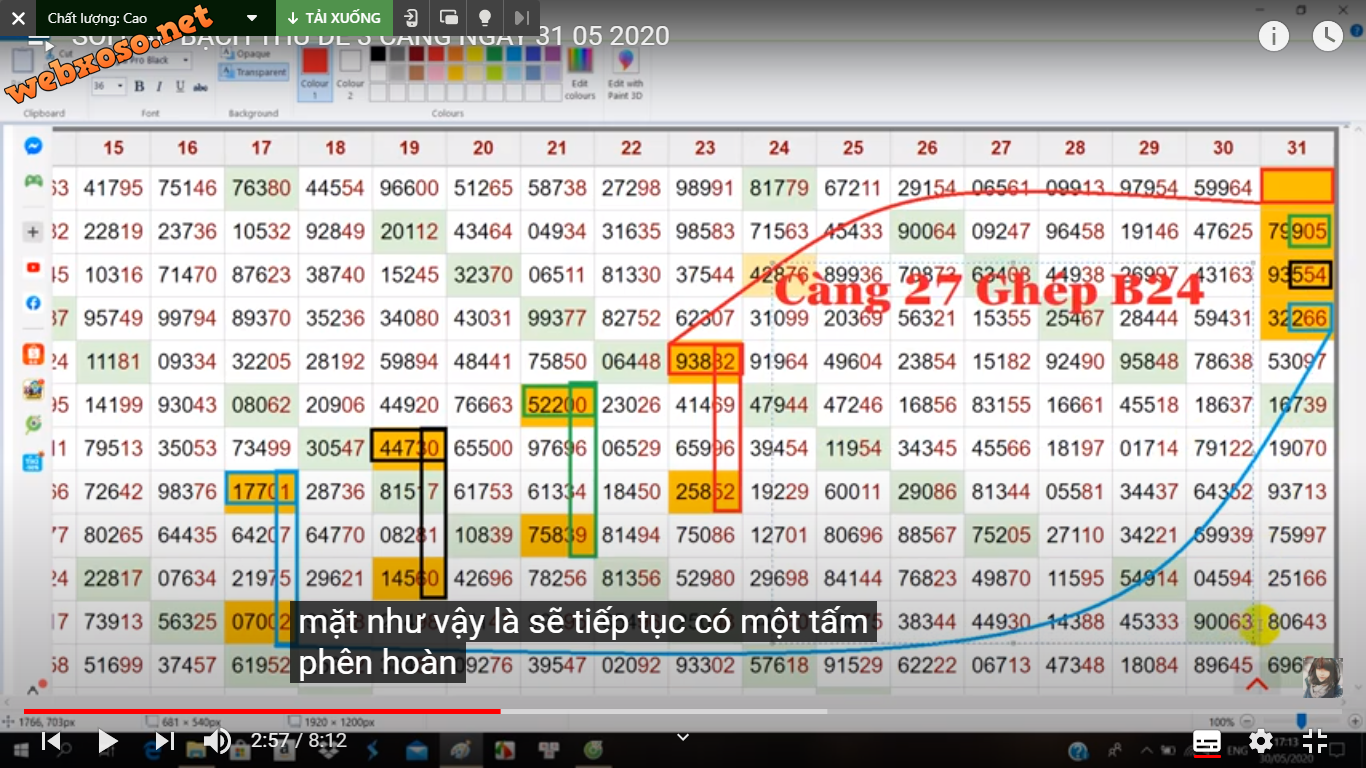The image size is (1366, 768).
Task: Click cell 32266 in column 31
Action: 1297,318
